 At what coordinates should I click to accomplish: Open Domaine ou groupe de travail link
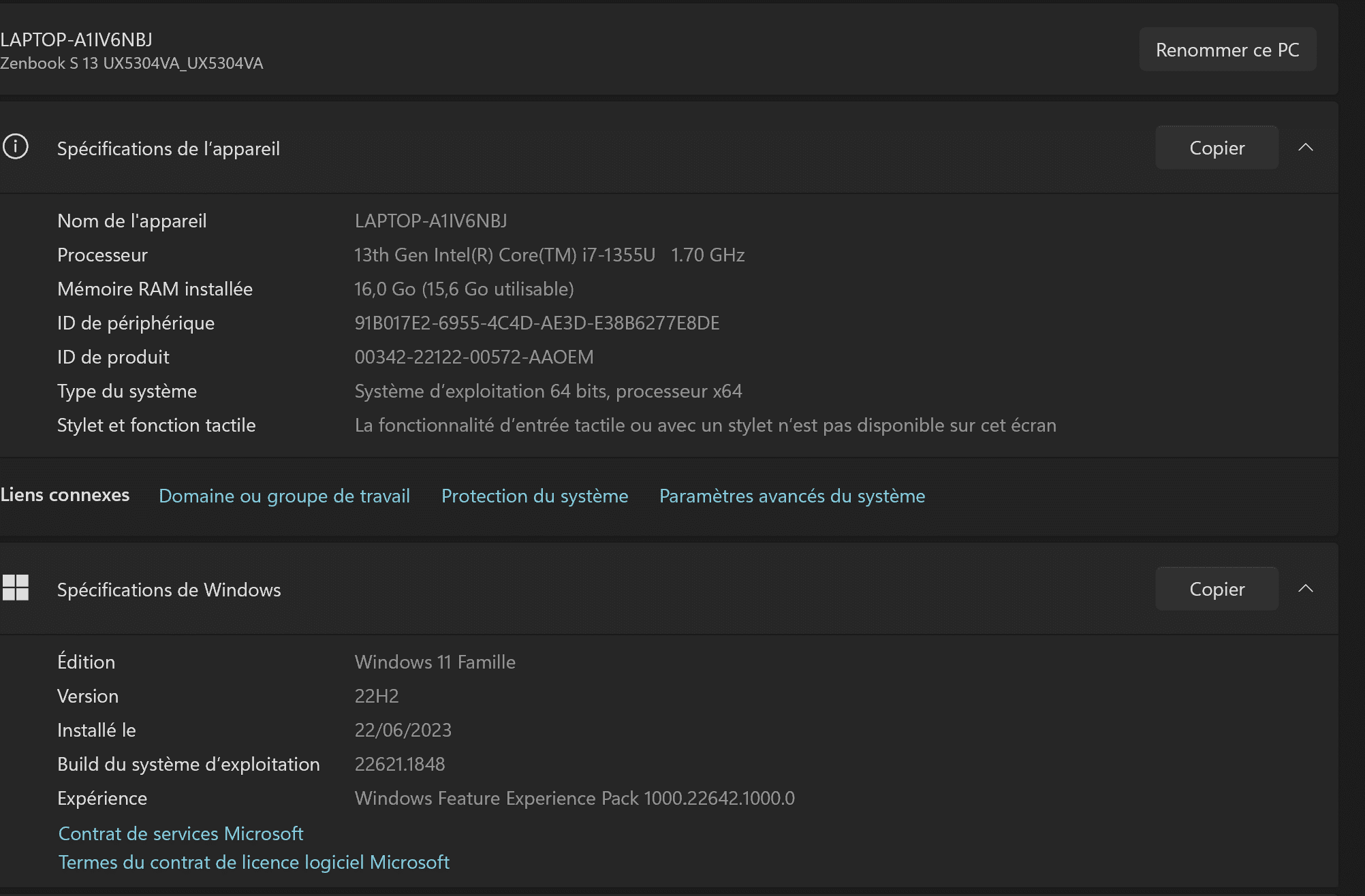point(284,496)
